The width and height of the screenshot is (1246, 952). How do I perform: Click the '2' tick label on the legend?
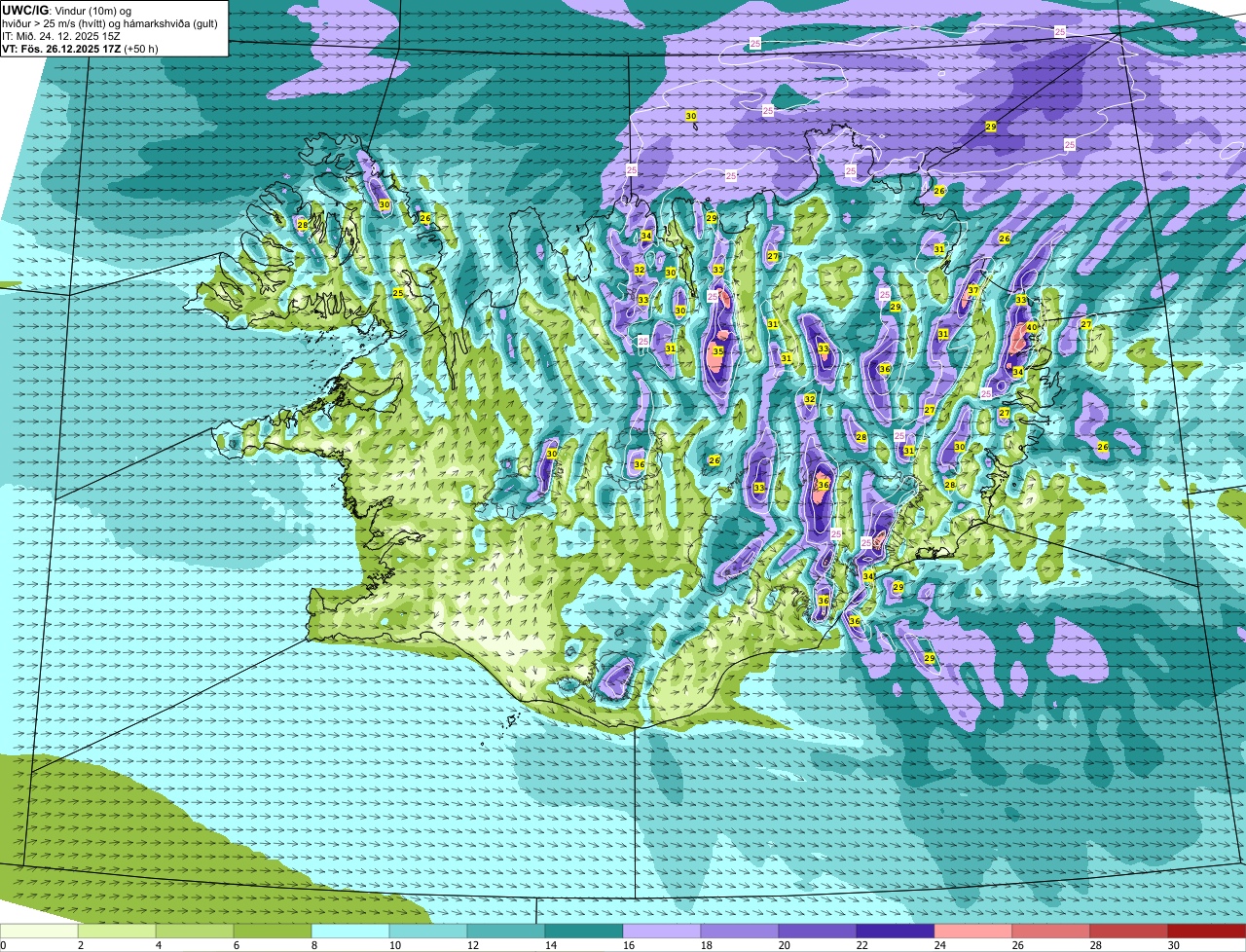(80, 945)
